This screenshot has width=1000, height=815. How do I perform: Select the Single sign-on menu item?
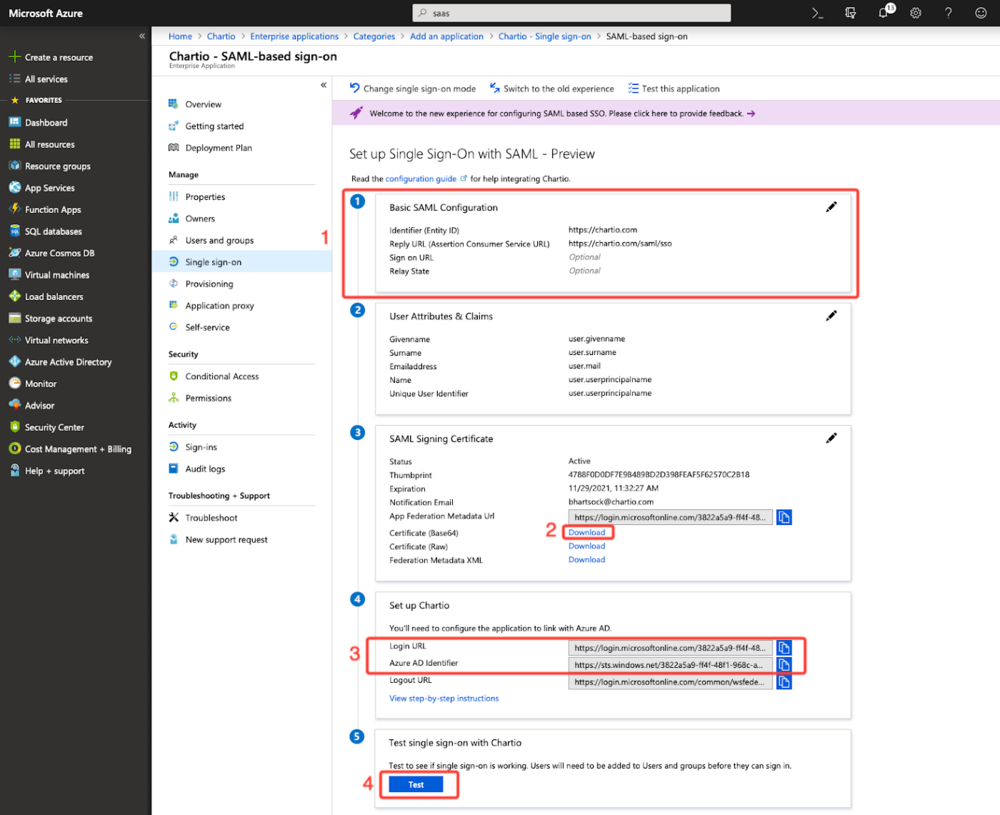point(242,261)
